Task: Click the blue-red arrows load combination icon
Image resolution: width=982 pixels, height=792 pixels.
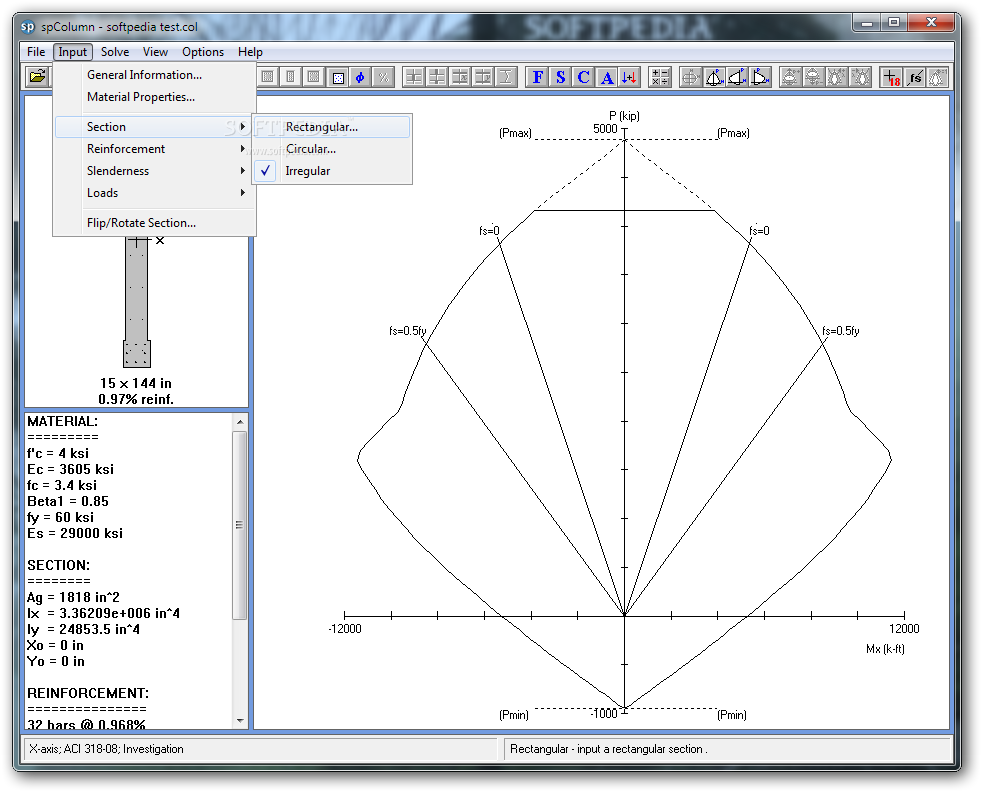Action: click(629, 77)
